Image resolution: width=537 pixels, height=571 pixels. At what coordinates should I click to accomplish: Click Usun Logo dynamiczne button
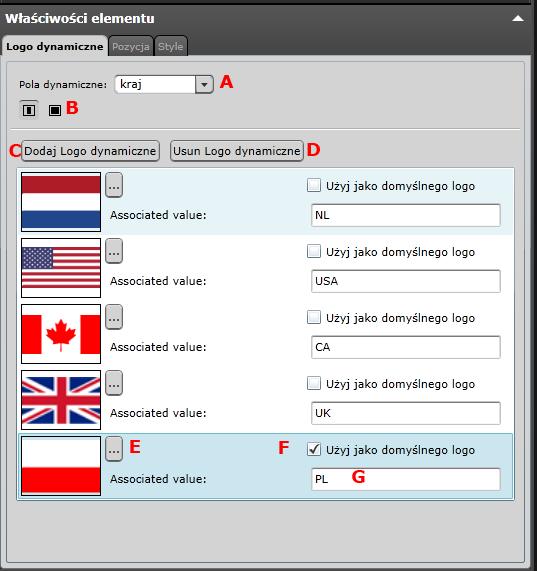click(x=237, y=151)
